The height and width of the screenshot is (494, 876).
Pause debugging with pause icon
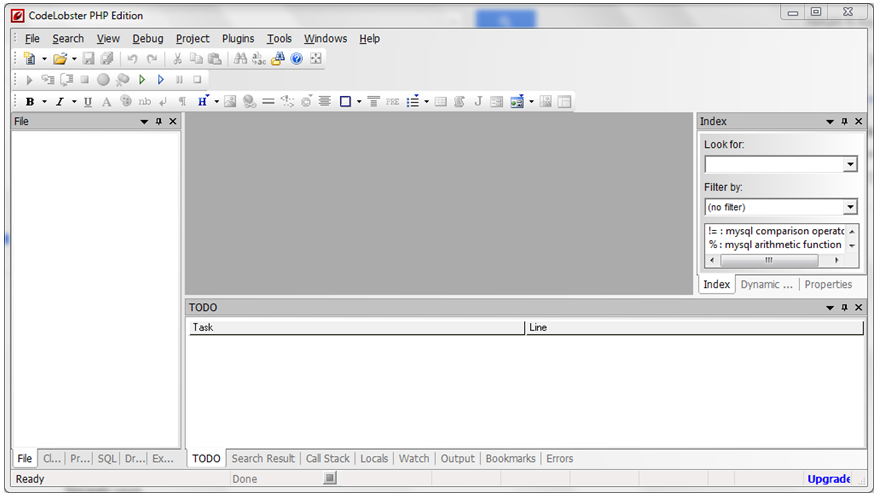tap(179, 80)
